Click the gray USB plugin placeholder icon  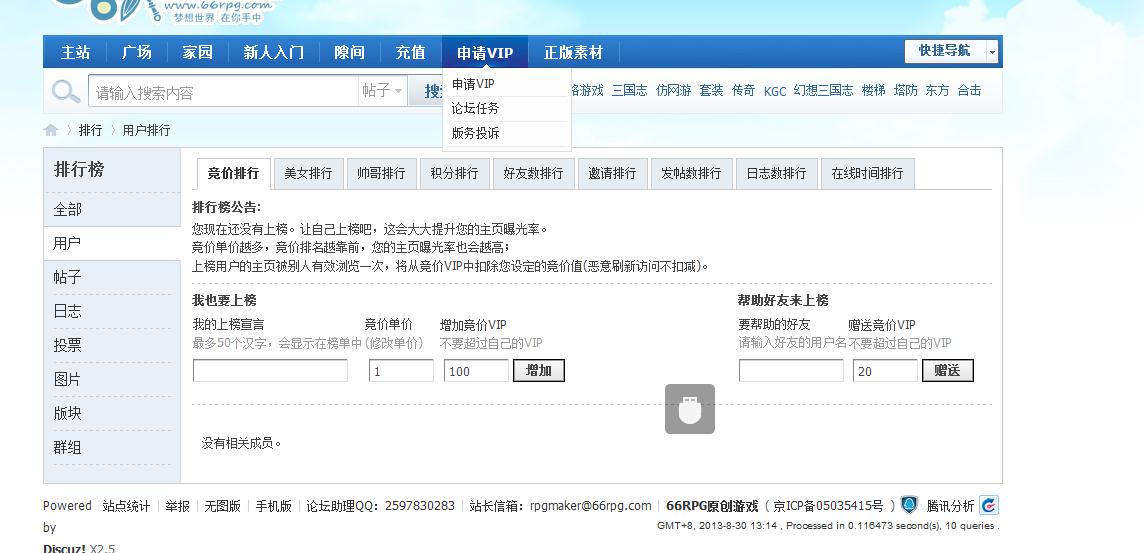(689, 409)
